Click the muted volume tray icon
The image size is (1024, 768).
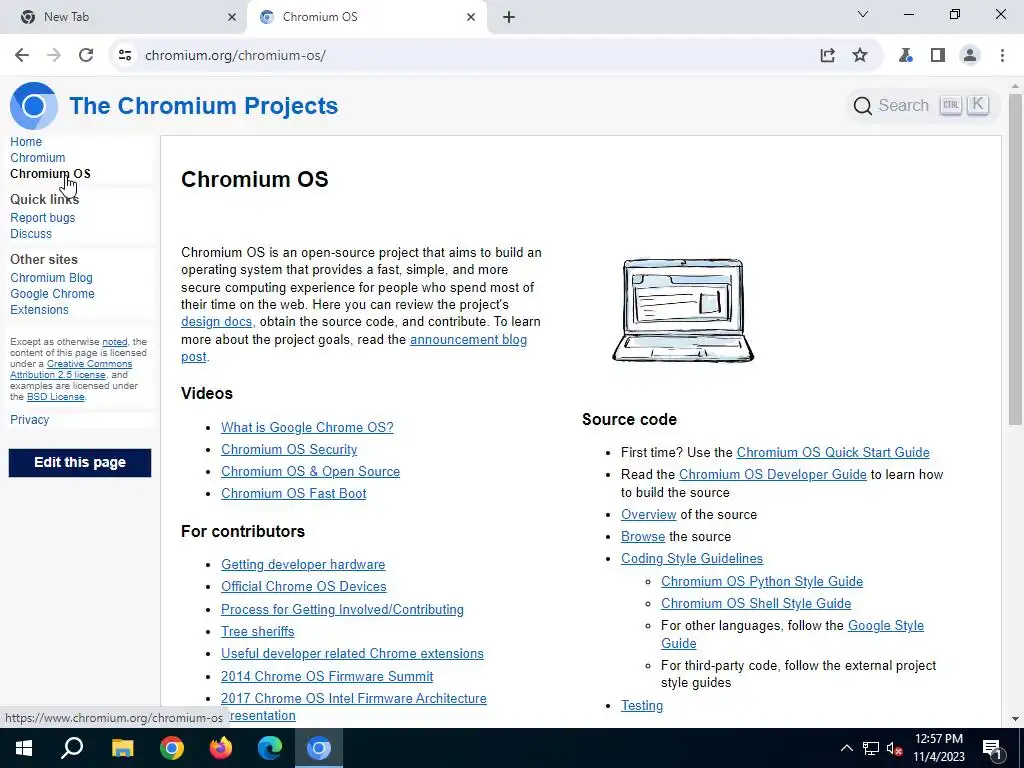point(894,748)
